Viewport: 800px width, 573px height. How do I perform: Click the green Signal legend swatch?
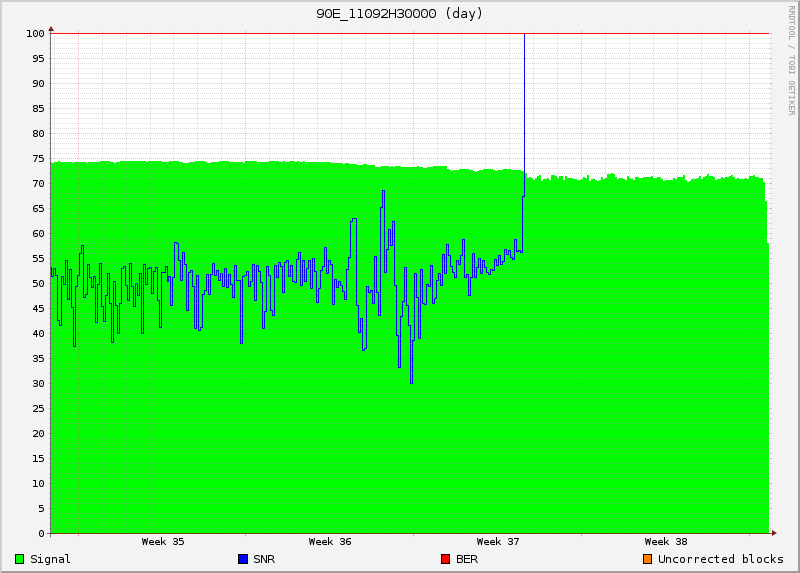click(x=20, y=559)
